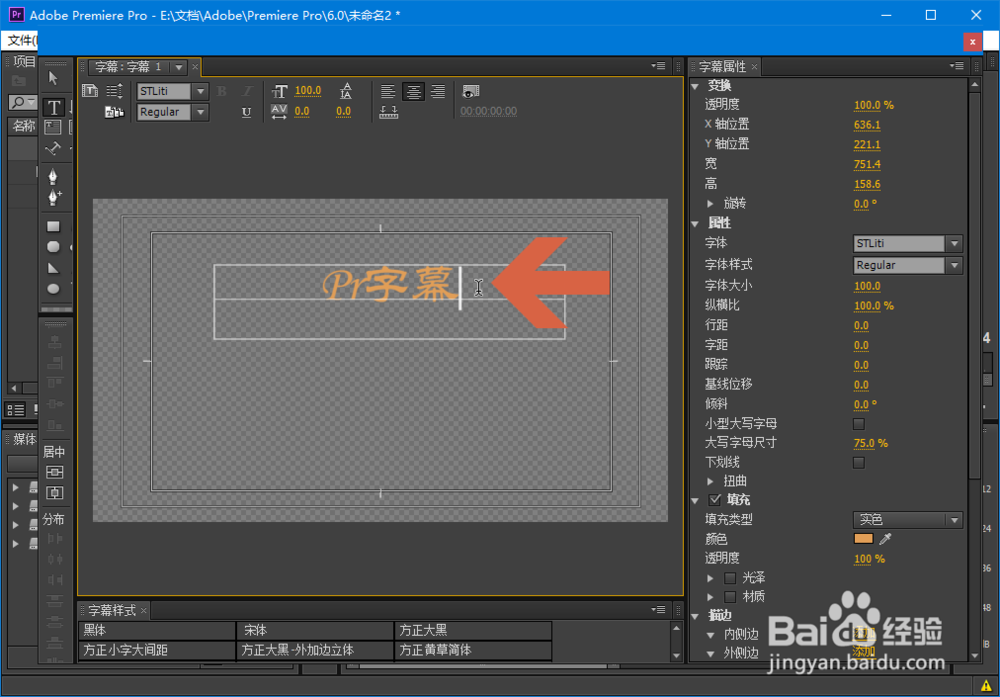Apply the 方正黄草简体 style
Image resolution: width=1000 pixels, height=697 pixels.
coord(473,650)
